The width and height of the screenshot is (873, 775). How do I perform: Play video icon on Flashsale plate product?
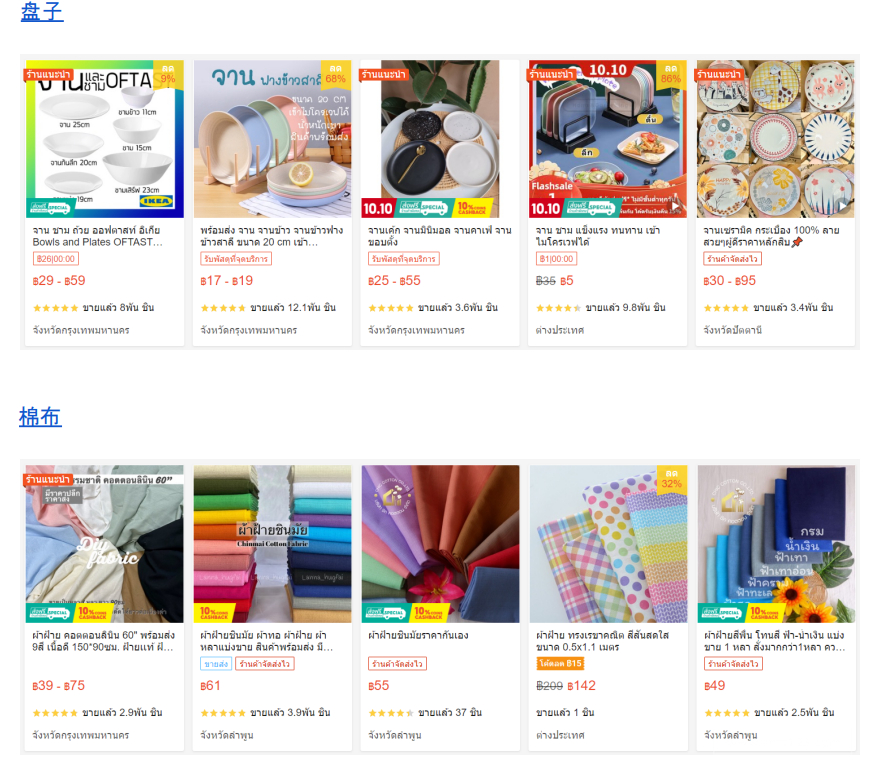click(675, 207)
